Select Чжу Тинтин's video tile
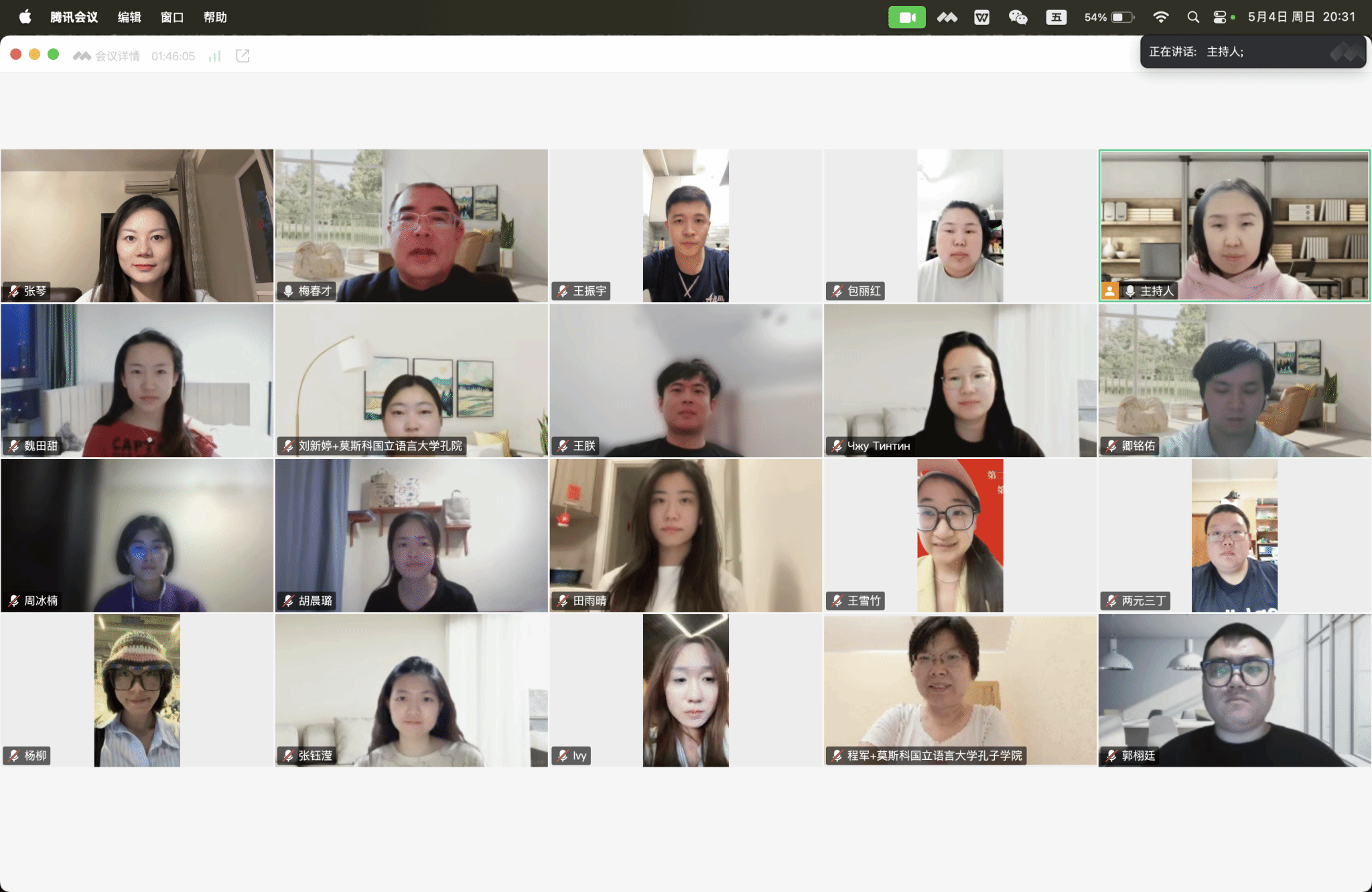 point(960,381)
